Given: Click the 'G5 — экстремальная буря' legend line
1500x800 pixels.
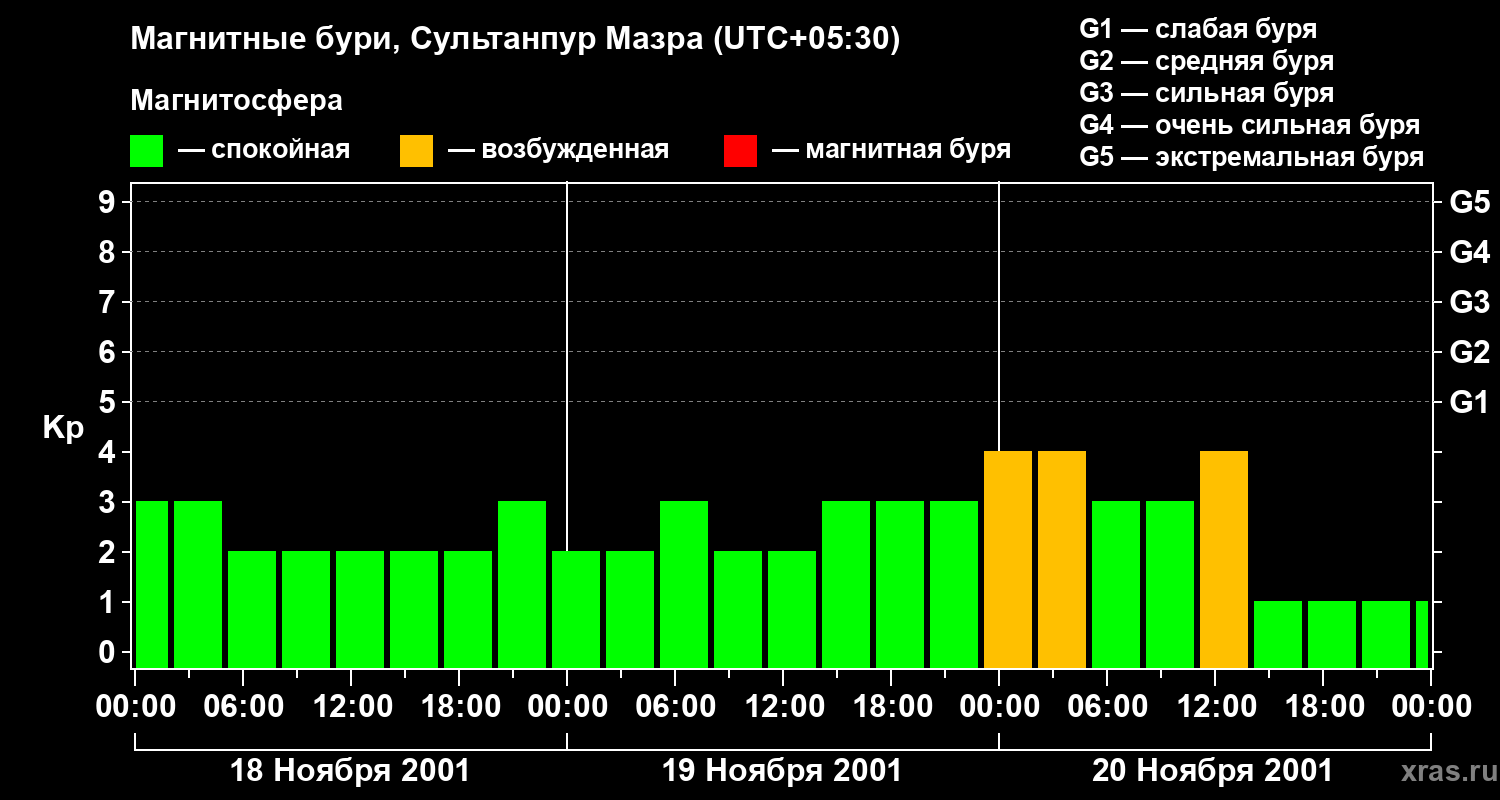Looking at the screenshot, I should 1252,157.
